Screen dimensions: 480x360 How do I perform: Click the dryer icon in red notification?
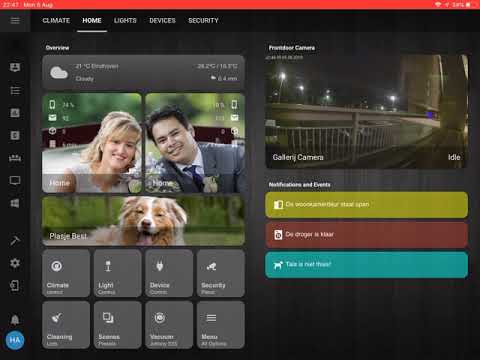pos(278,235)
